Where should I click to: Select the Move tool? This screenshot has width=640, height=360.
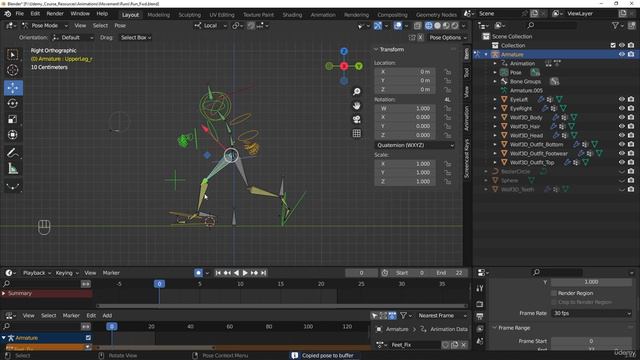click(13, 88)
